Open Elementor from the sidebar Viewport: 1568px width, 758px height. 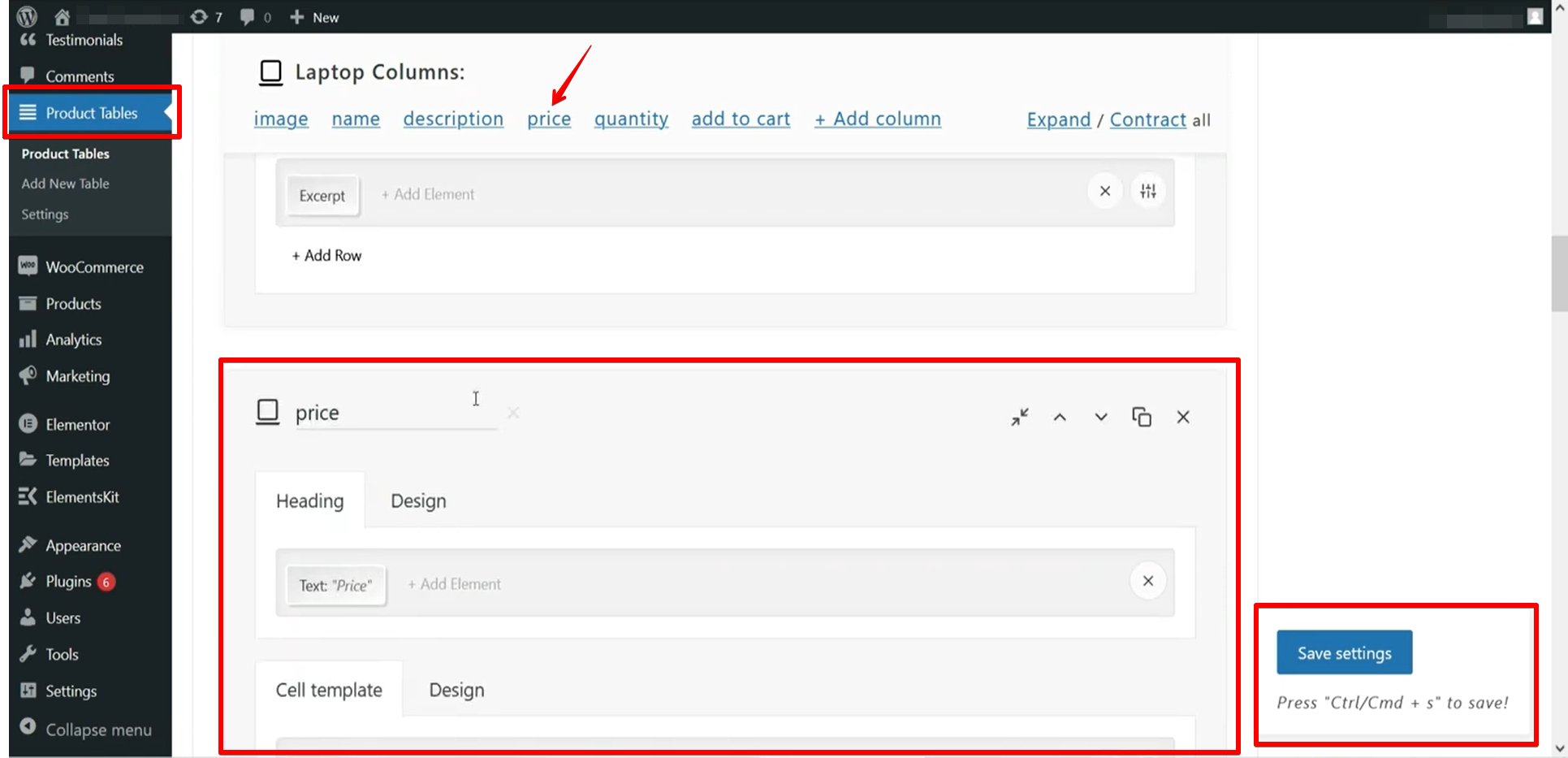tap(77, 424)
